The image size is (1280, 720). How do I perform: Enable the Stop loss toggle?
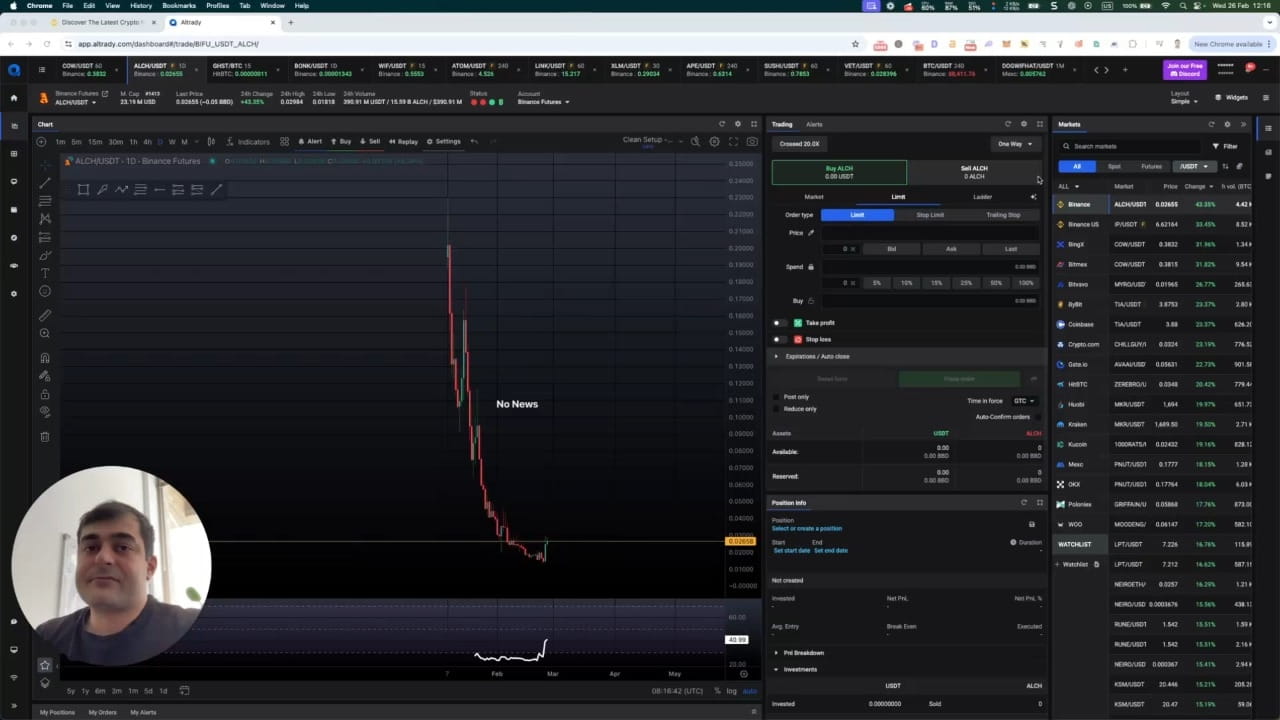tap(778, 339)
